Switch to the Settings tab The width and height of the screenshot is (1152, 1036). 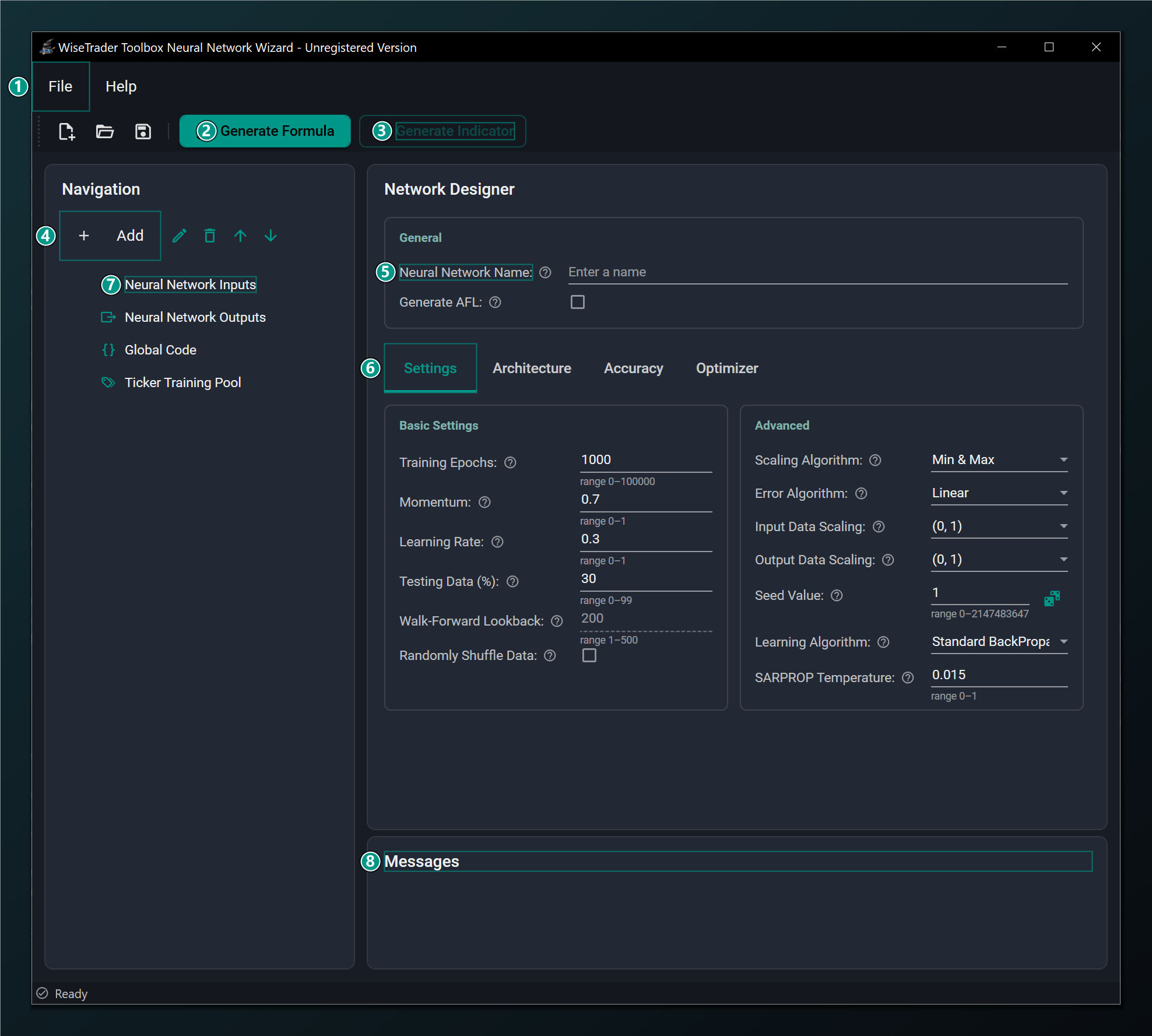[x=430, y=368]
